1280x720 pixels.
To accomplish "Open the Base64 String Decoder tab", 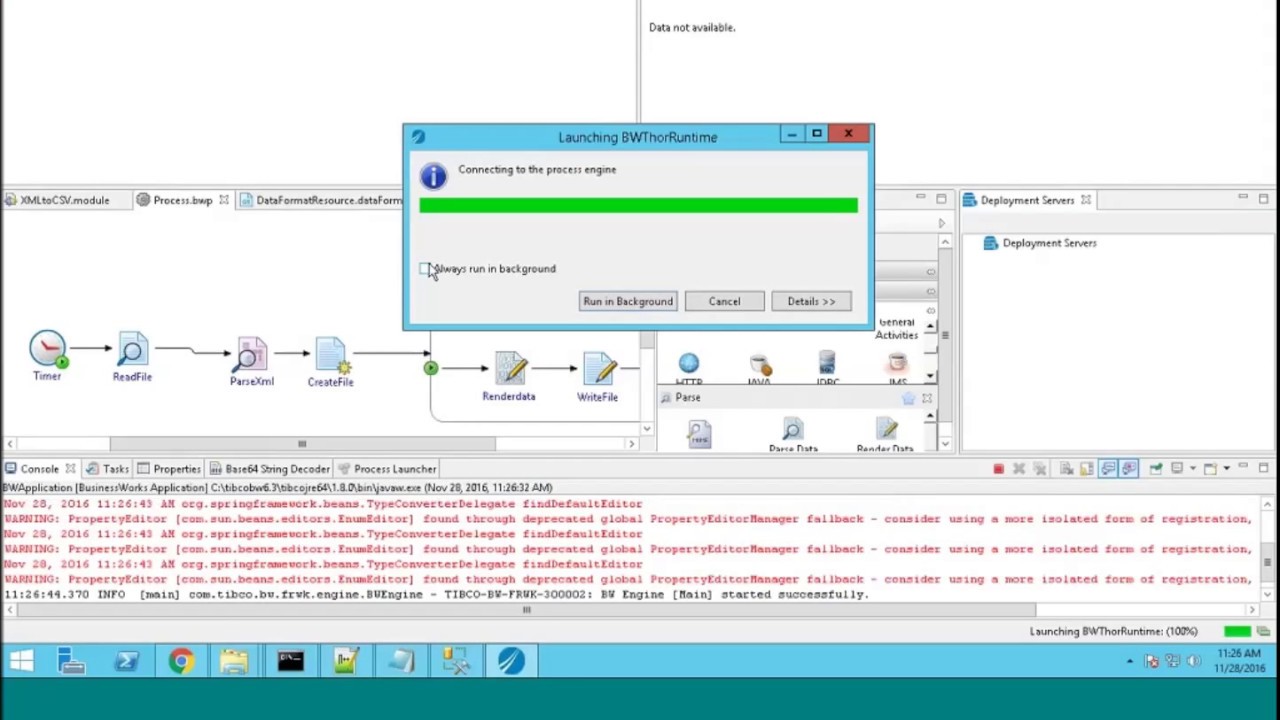I will 269,469.
